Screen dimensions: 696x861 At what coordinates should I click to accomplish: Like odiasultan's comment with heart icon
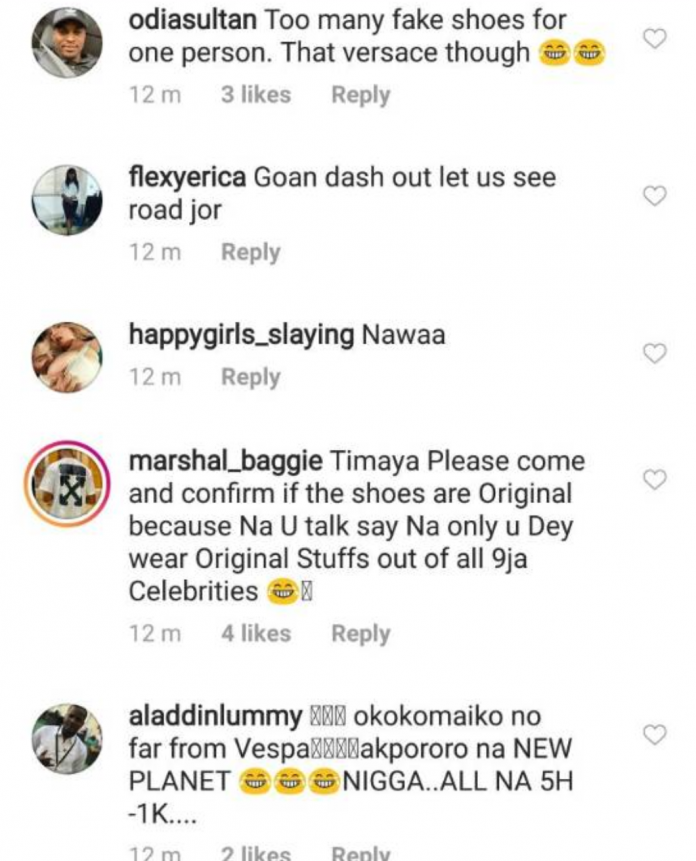(x=654, y=39)
